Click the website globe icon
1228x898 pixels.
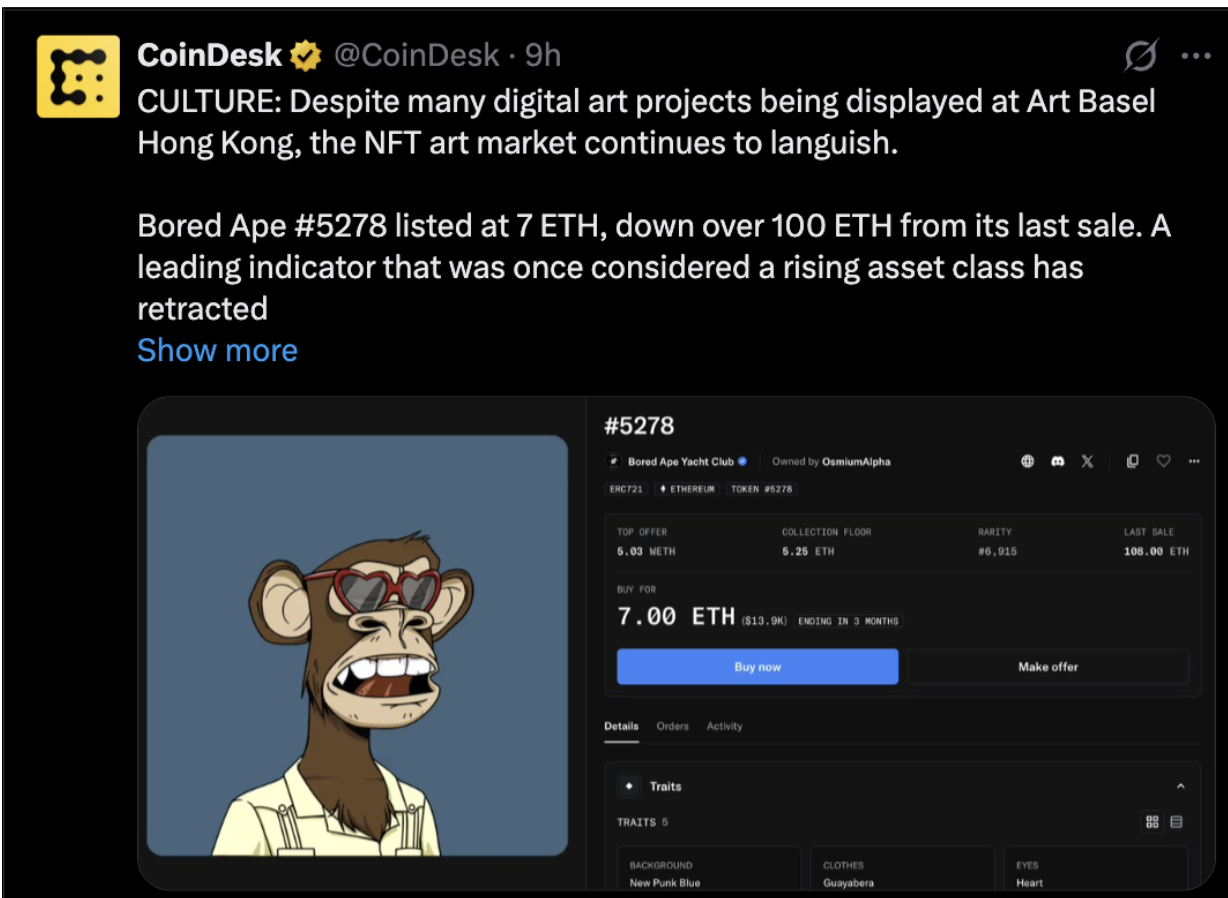1027,462
